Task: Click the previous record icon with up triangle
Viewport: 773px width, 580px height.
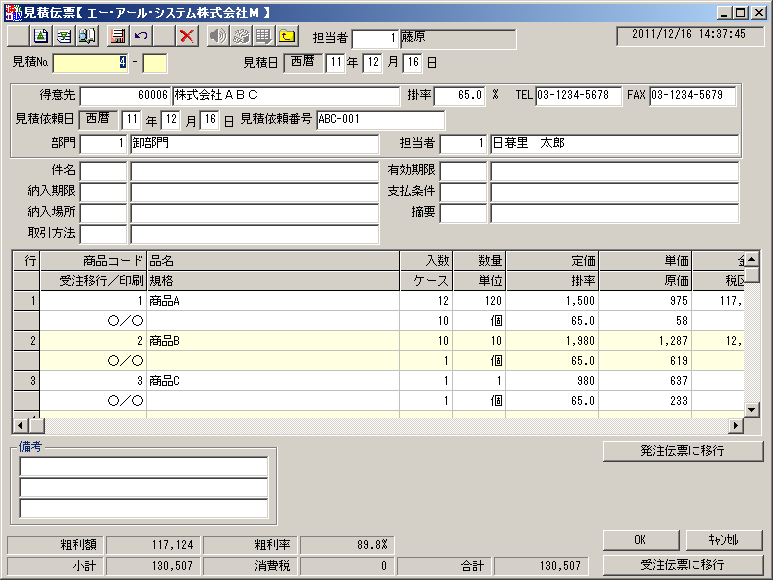Action: coord(41,36)
